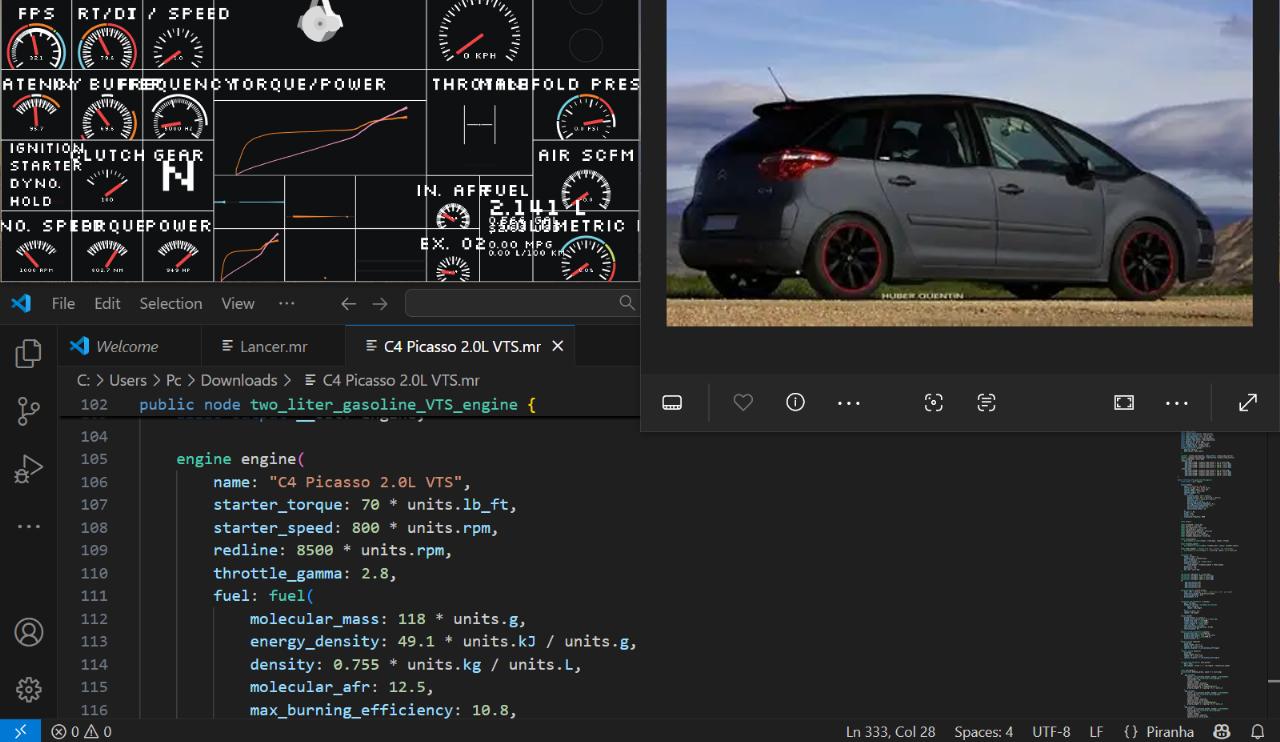The height and width of the screenshot is (742, 1280).
Task: Switch to the Lancer.mr tab
Action: [272, 346]
